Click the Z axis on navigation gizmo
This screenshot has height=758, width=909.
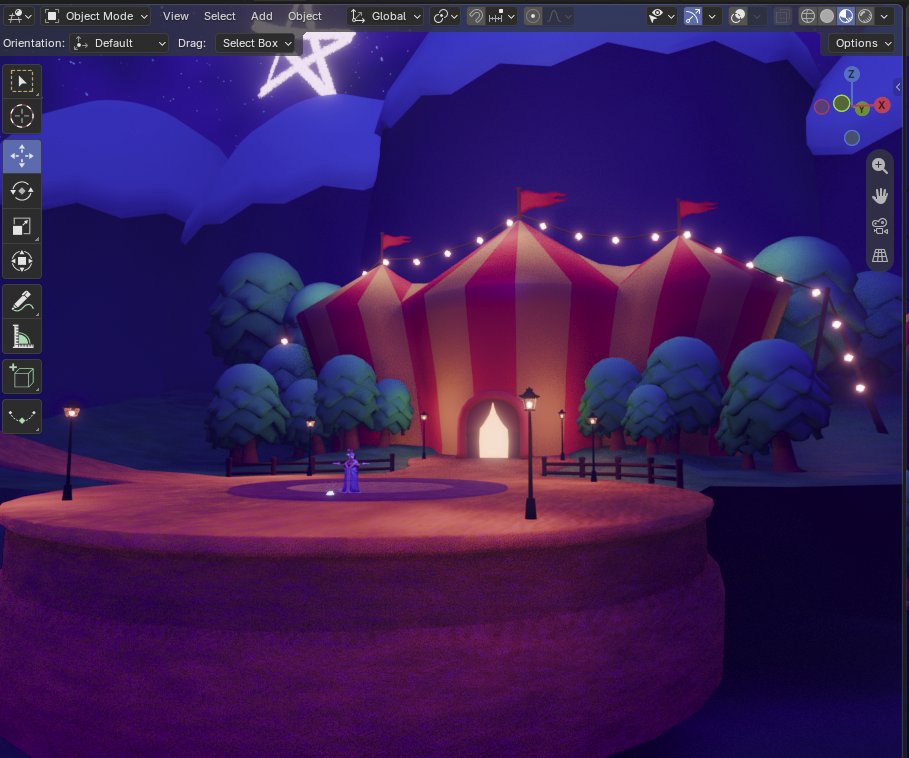tap(851, 74)
